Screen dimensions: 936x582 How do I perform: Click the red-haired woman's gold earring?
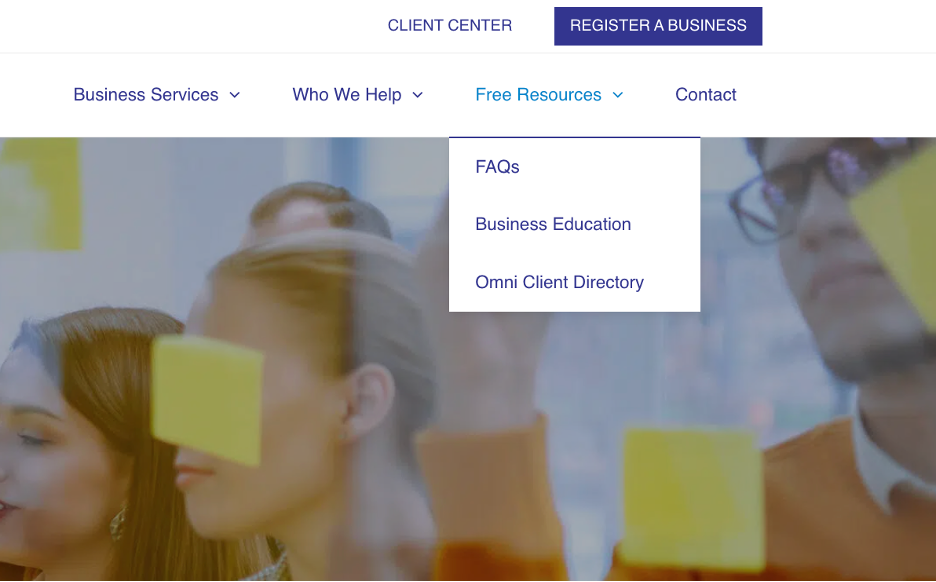click(x=118, y=523)
